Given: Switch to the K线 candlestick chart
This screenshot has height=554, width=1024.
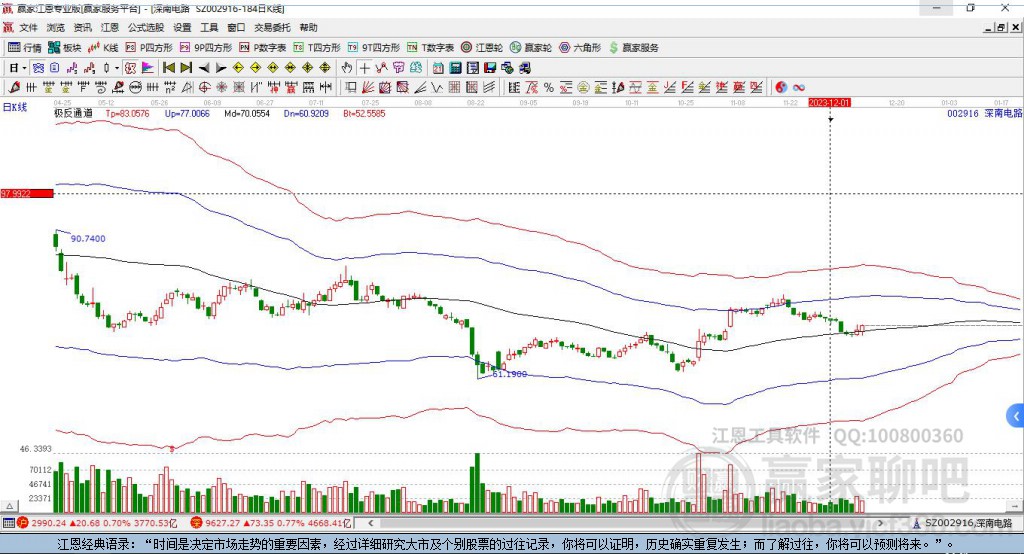Looking at the screenshot, I should [x=104, y=47].
